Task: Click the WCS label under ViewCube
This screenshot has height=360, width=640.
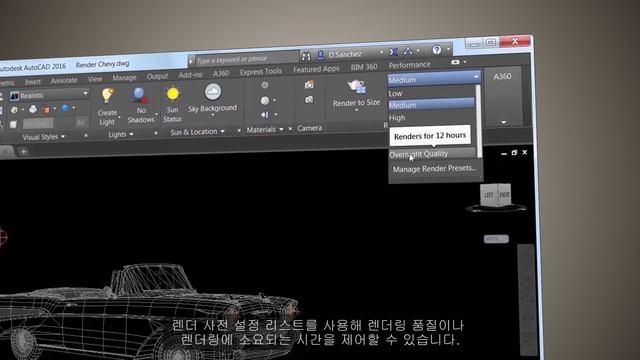Action: (496, 239)
